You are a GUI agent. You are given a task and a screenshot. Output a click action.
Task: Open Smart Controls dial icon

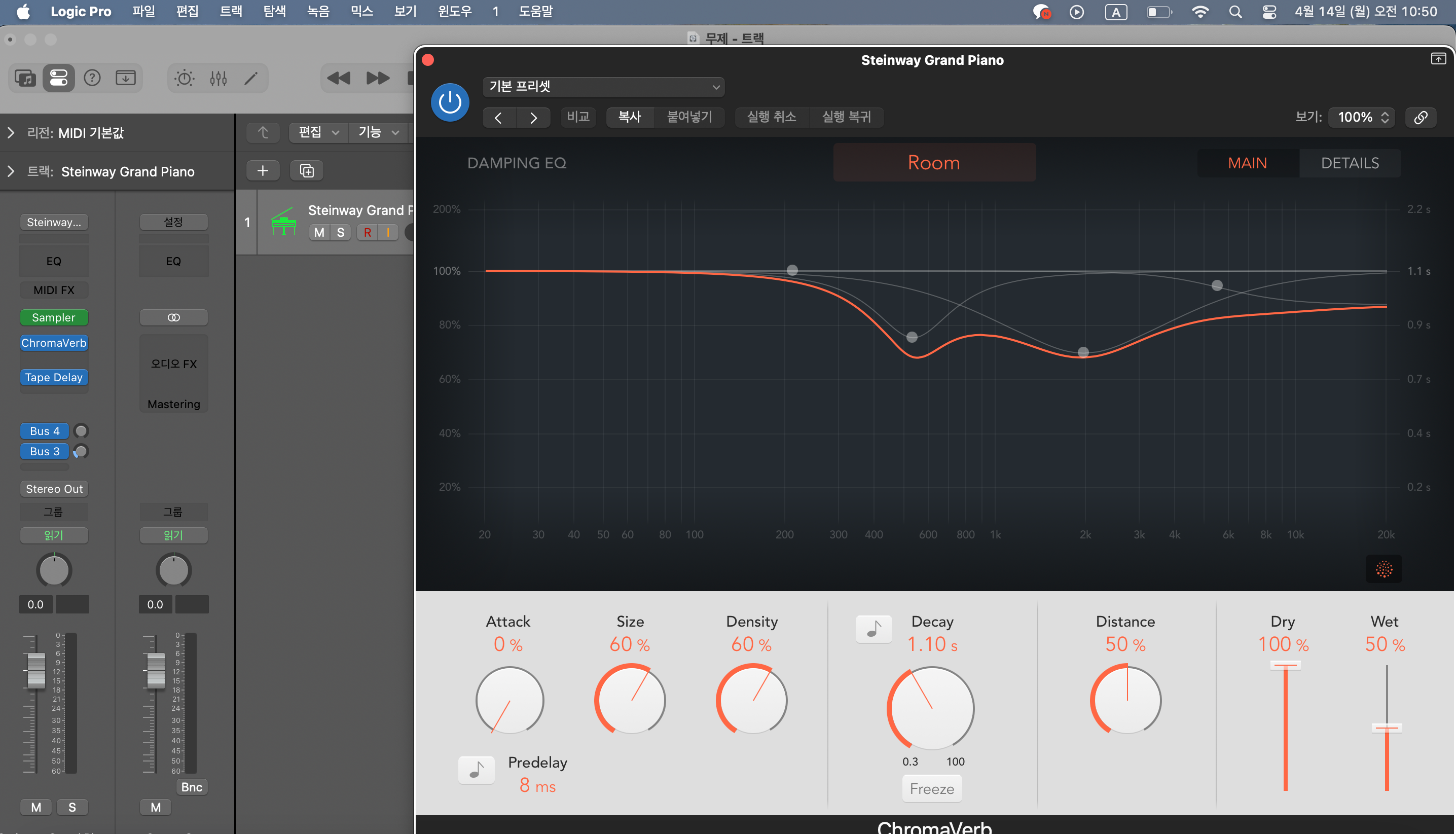(185, 78)
